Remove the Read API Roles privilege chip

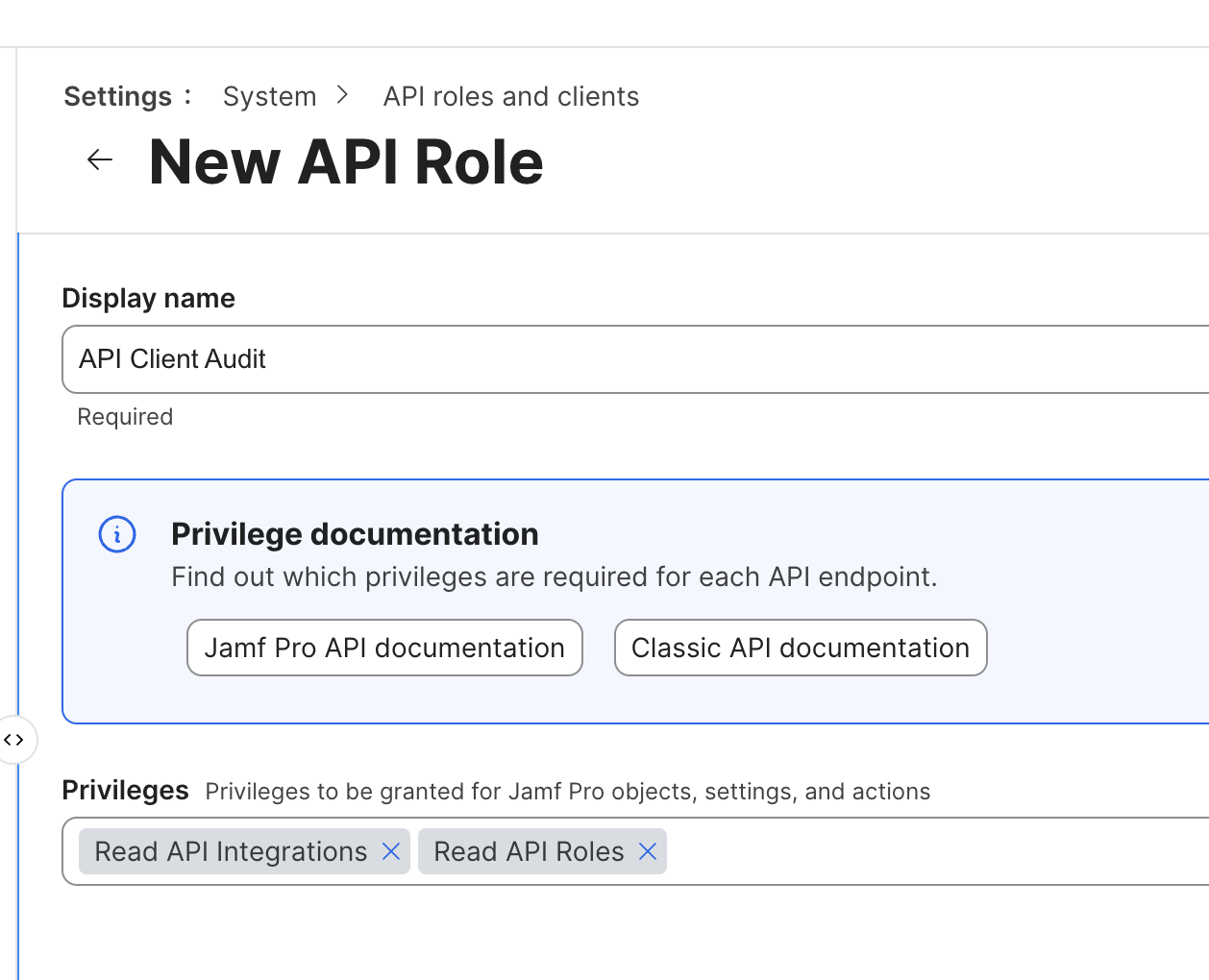(x=648, y=851)
